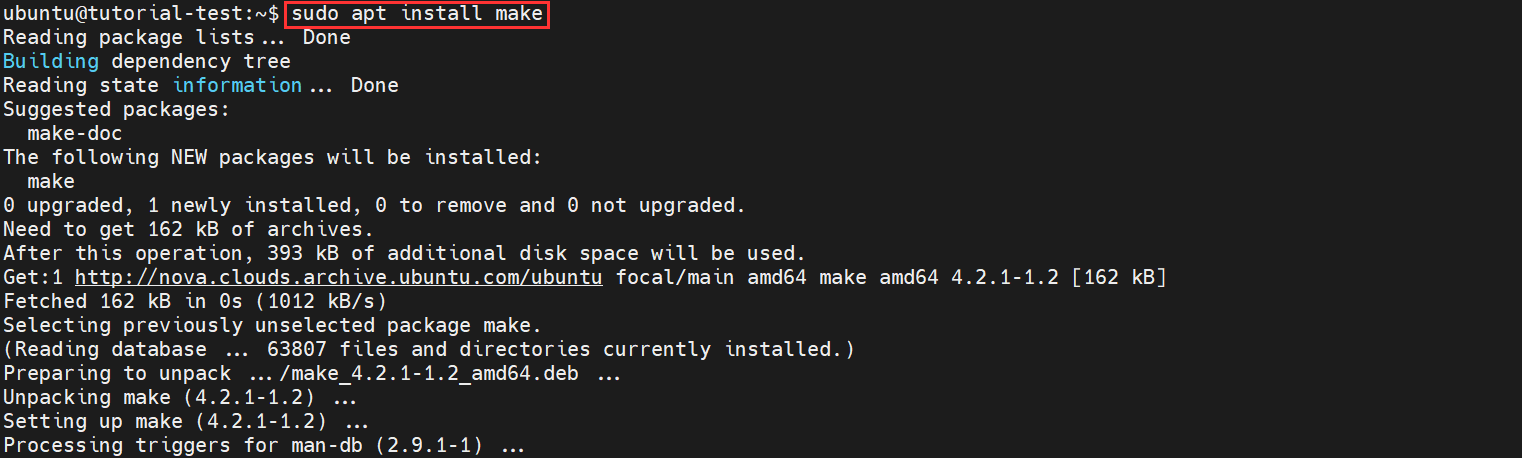1522x458 pixels.
Task: Click the Selecting previously unselected package line
Action: point(273,325)
